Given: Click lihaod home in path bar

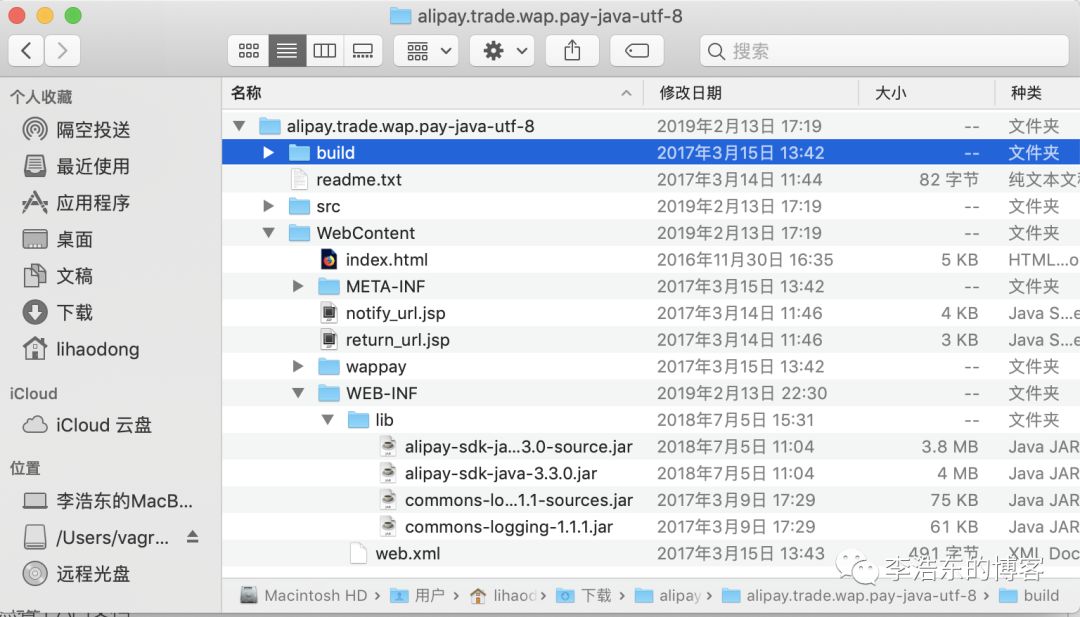Looking at the screenshot, I should (x=502, y=596).
